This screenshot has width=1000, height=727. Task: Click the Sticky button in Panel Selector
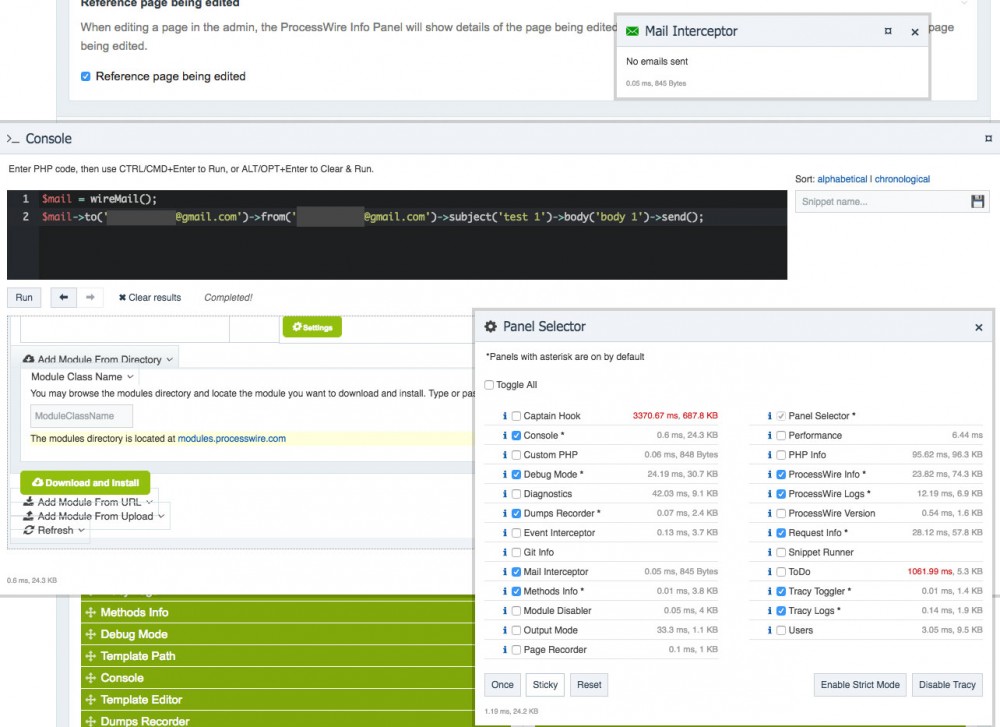click(x=544, y=685)
